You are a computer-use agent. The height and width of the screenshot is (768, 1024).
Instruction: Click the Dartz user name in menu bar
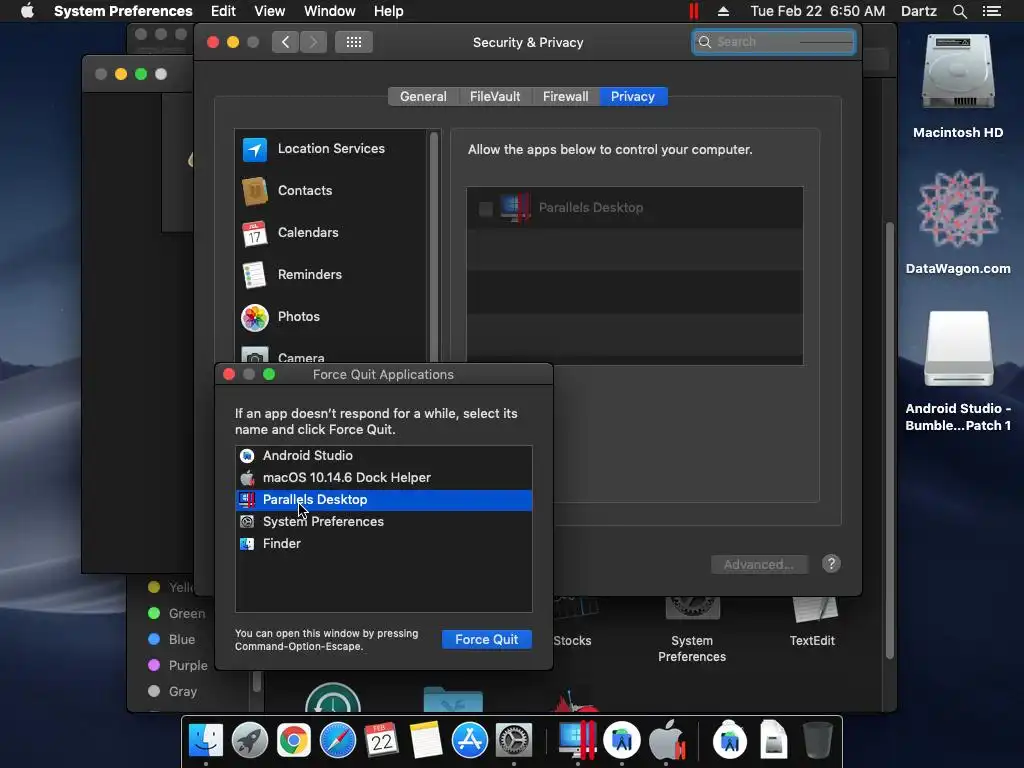pos(918,11)
